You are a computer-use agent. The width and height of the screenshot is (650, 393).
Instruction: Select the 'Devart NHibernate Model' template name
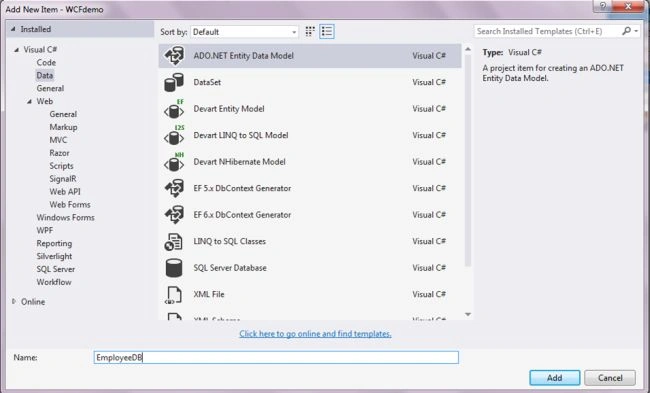239,162
